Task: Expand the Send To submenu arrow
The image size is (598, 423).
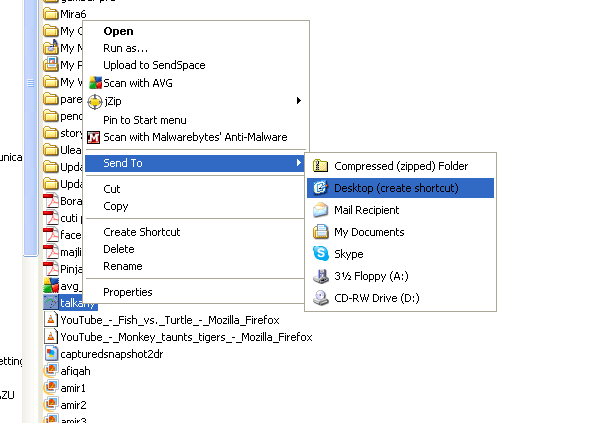Action: (299, 163)
